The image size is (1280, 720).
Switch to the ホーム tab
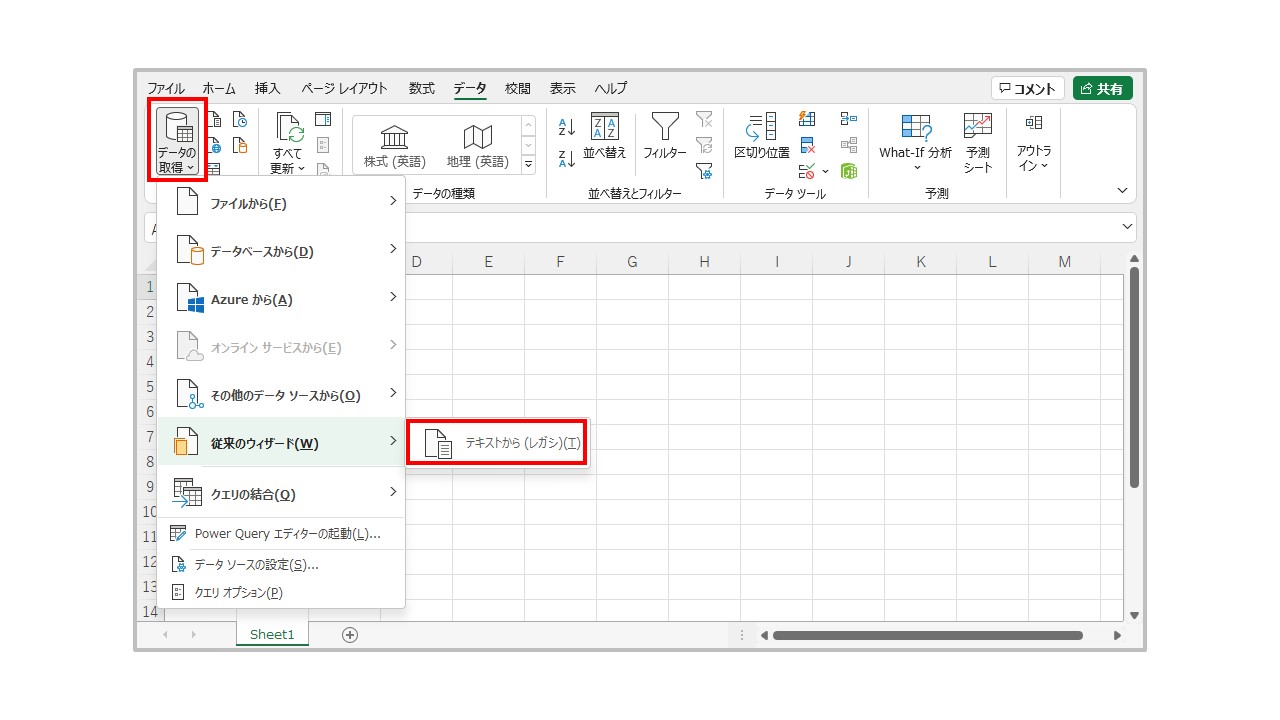(219, 88)
